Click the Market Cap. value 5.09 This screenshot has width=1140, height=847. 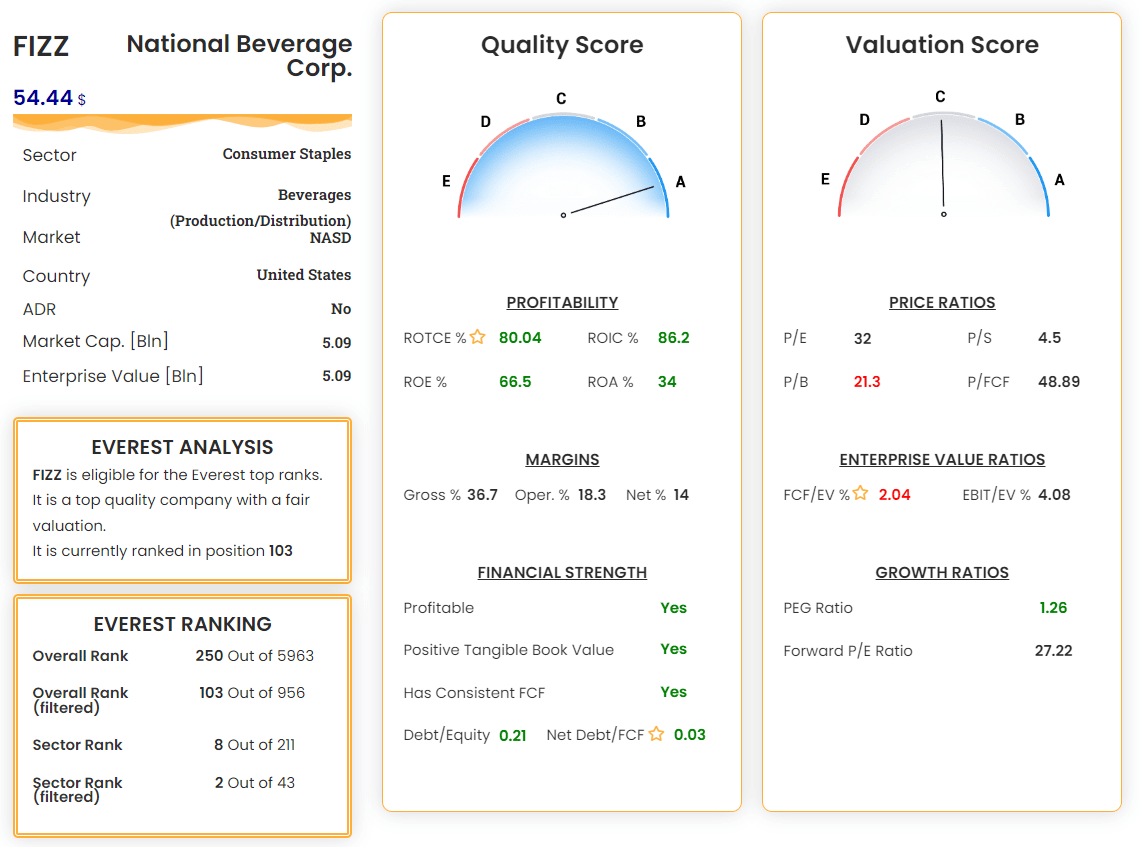pyautogui.click(x=337, y=342)
